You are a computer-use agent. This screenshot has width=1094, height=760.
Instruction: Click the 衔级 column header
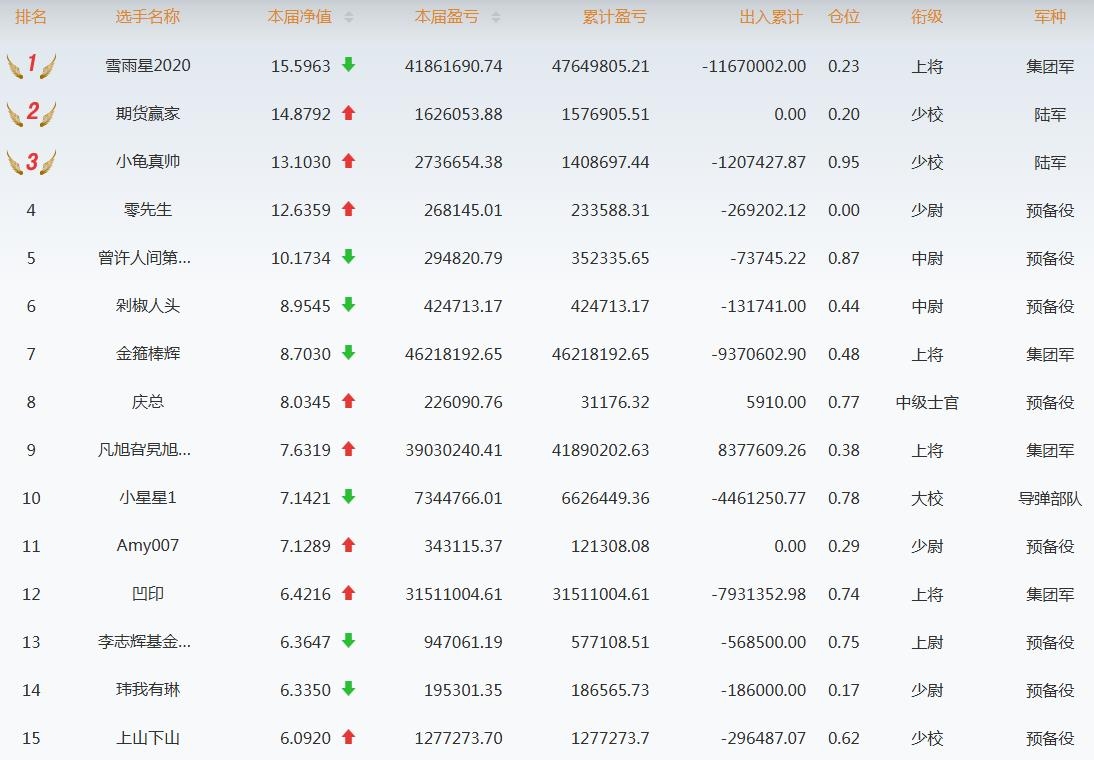(x=927, y=17)
